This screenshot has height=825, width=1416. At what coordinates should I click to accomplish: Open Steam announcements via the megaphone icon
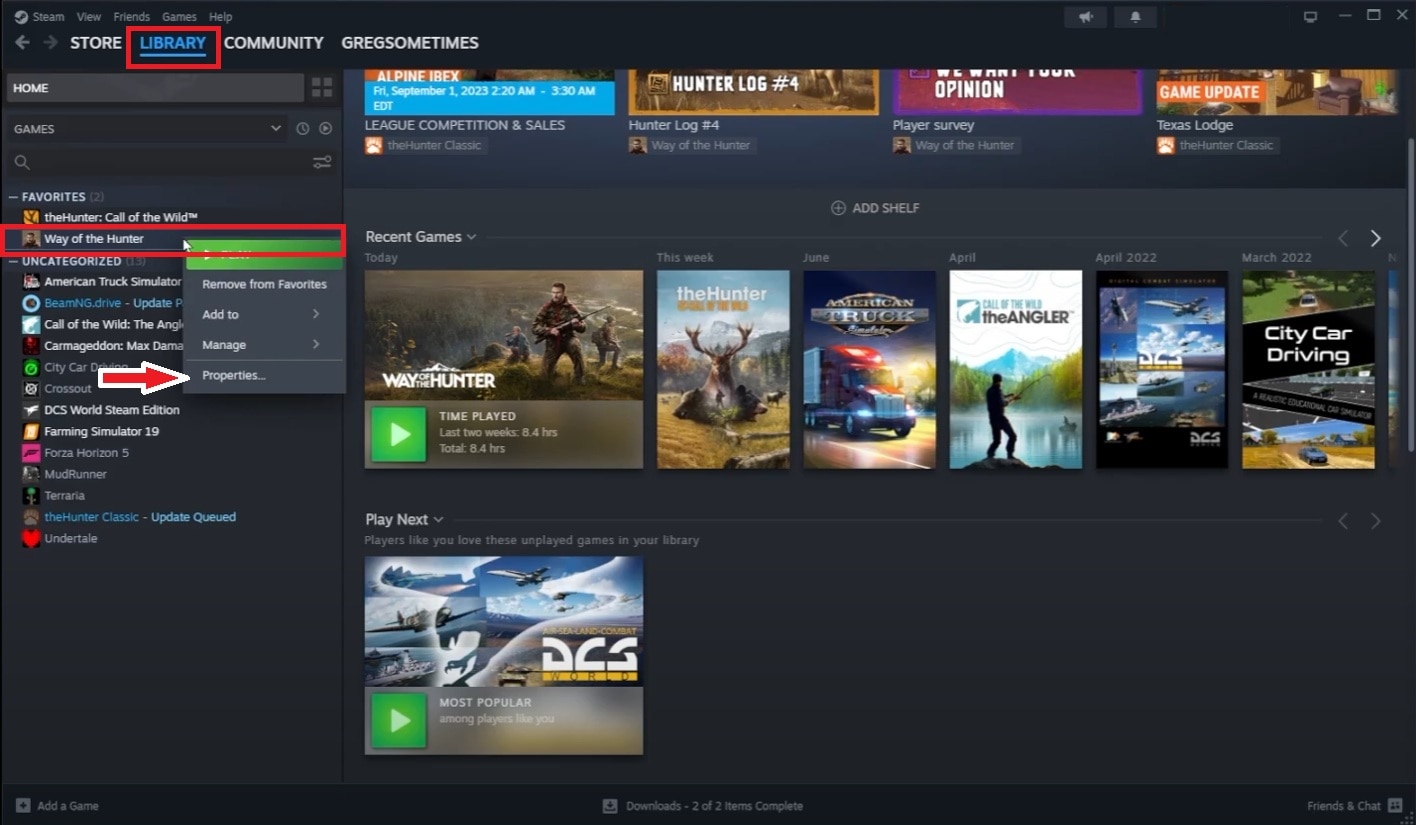[1086, 16]
